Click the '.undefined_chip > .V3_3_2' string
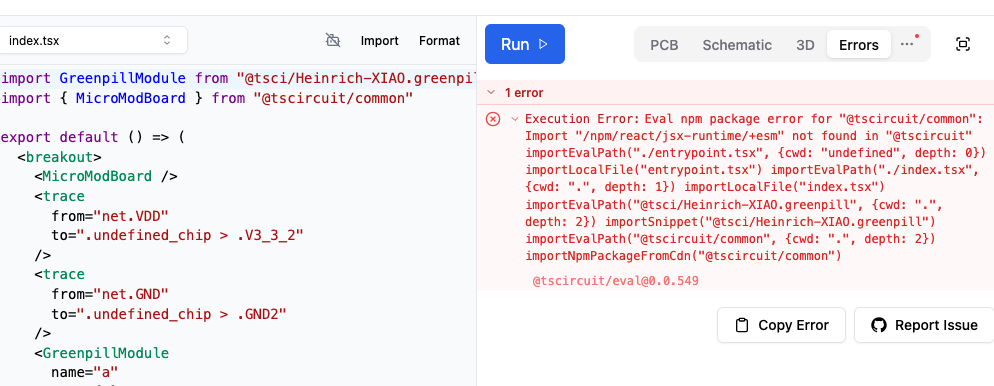Viewport: 994px width, 386px height. point(190,235)
